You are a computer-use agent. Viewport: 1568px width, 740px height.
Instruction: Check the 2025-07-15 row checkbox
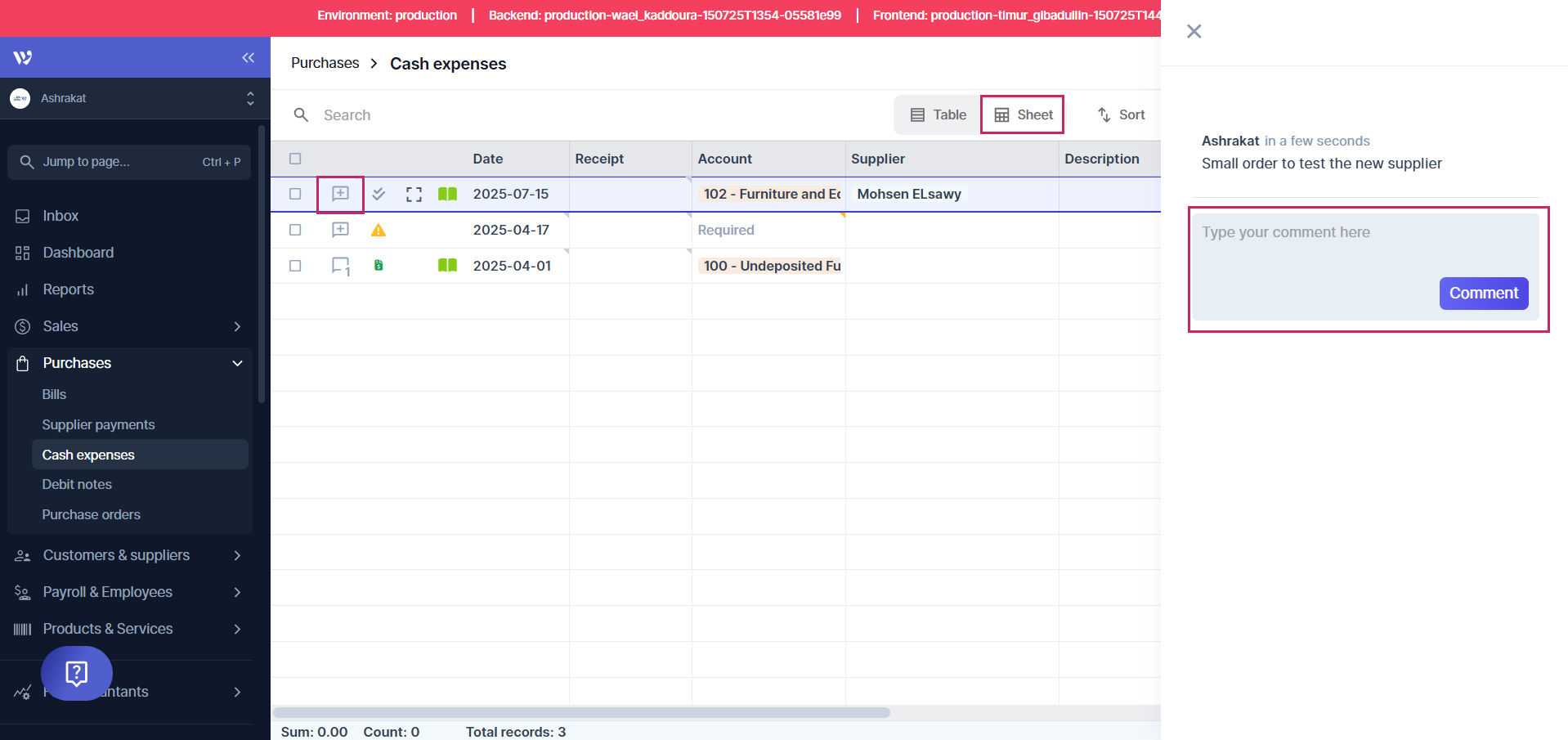[295, 194]
